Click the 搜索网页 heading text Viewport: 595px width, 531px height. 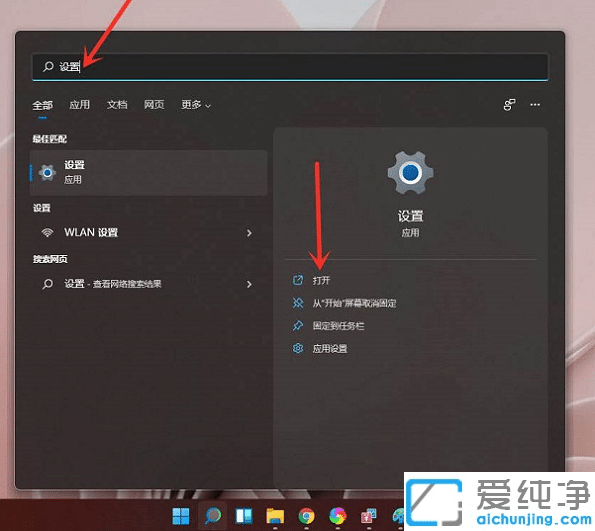pyautogui.click(x=50, y=259)
